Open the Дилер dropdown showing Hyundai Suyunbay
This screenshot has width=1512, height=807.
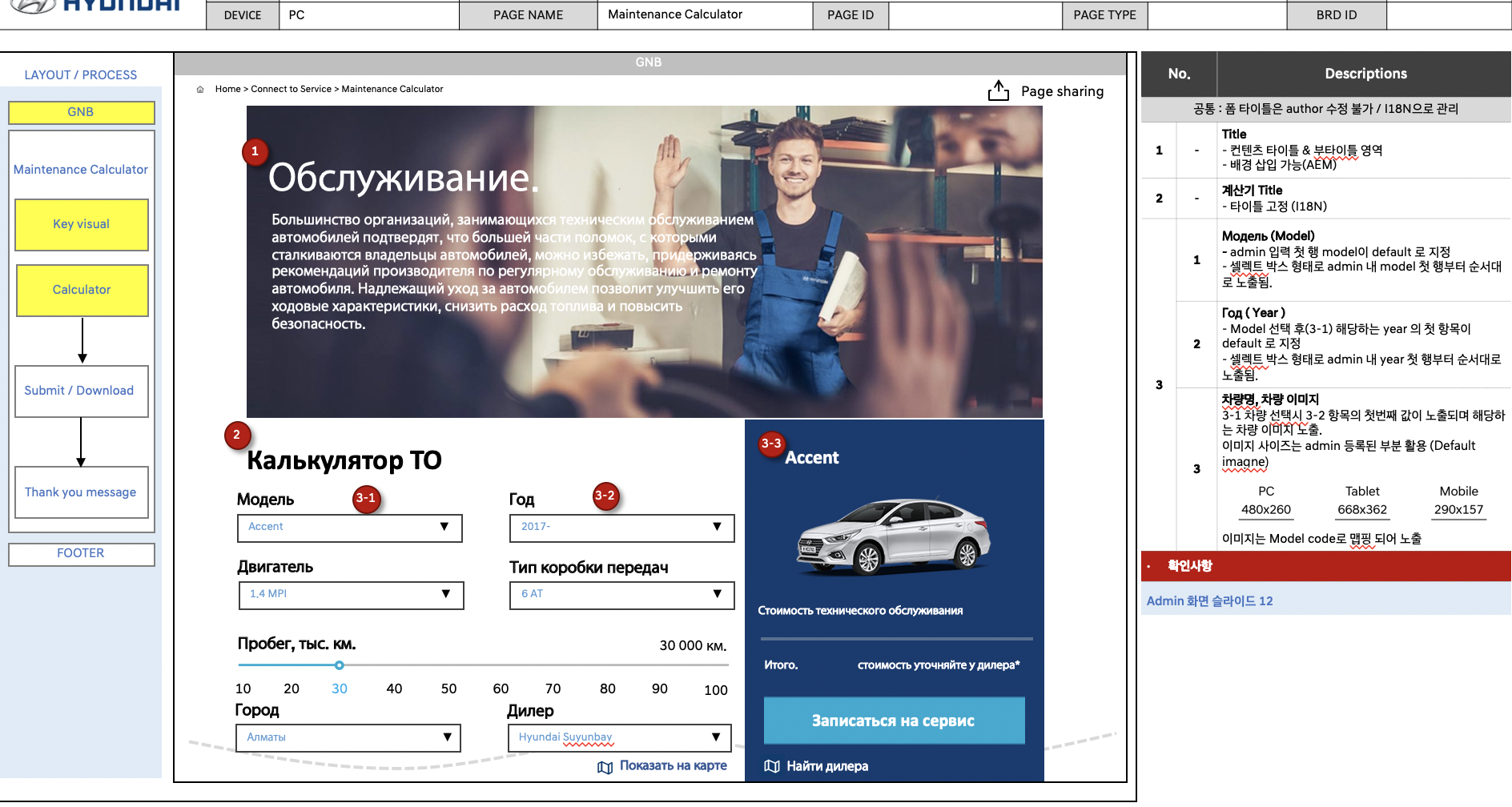click(619, 737)
